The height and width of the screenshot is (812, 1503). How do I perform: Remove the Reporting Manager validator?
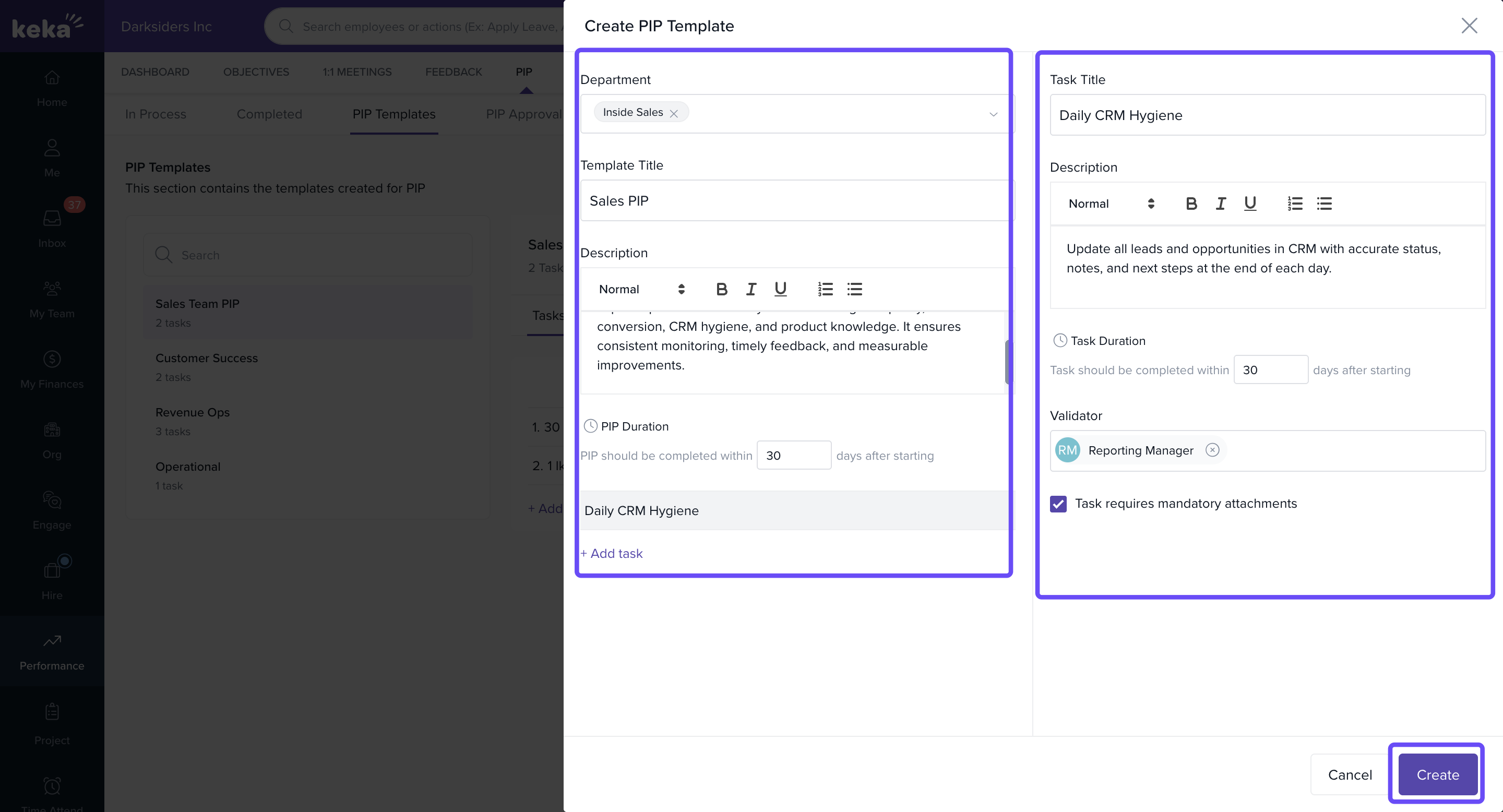coord(1212,450)
